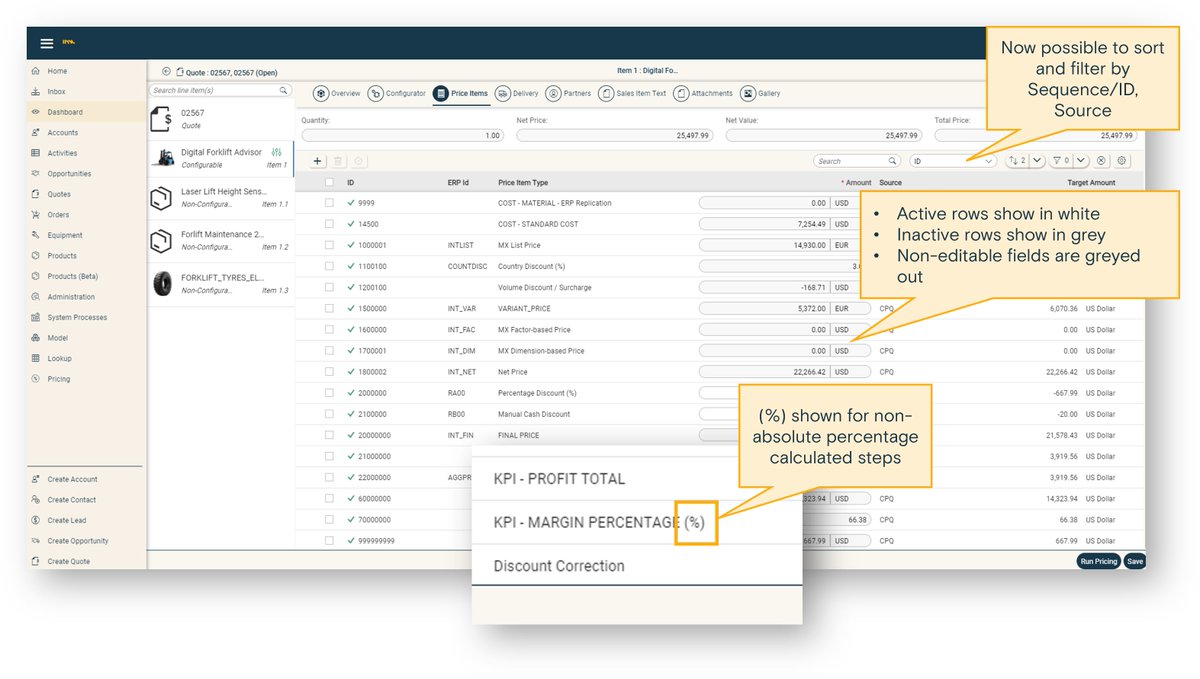Viewport: 1200px width, 679px height.
Task: Clear filters using the crossed-circle icon
Action: [x=1100, y=160]
